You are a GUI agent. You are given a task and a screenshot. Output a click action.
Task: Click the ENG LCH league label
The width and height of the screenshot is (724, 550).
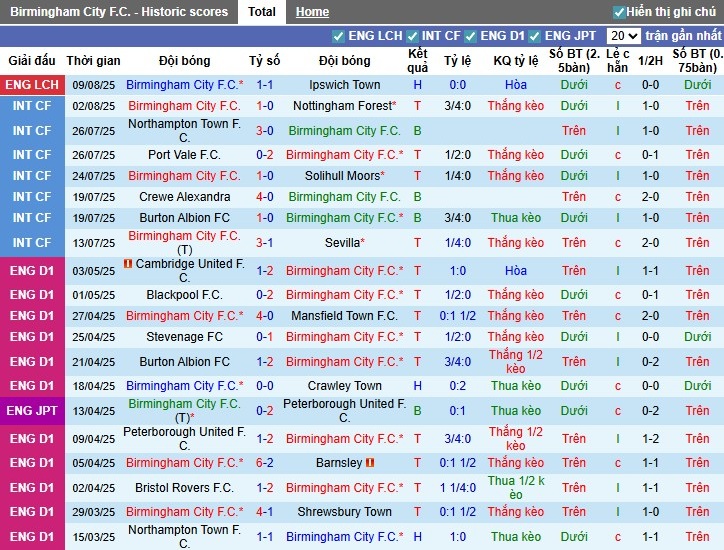click(x=32, y=85)
